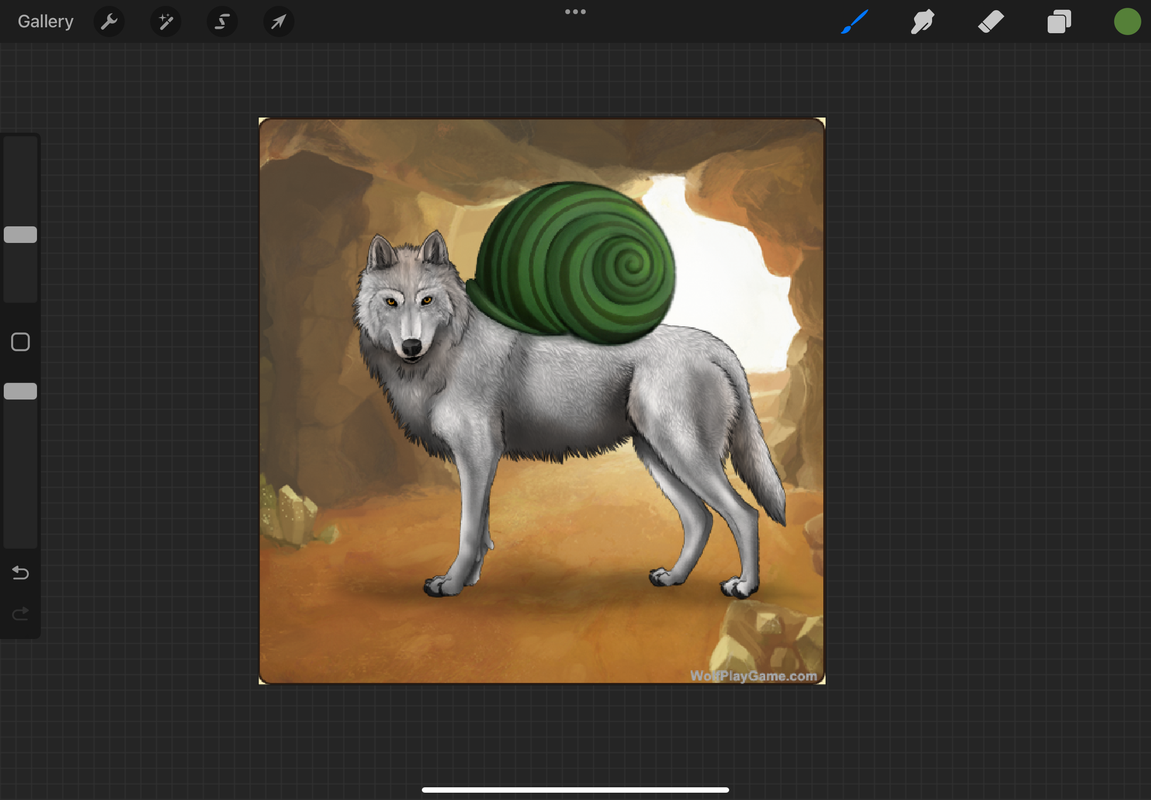Click the brush size slider handle
Viewport: 1151px width, 800px height.
[x=21, y=235]
